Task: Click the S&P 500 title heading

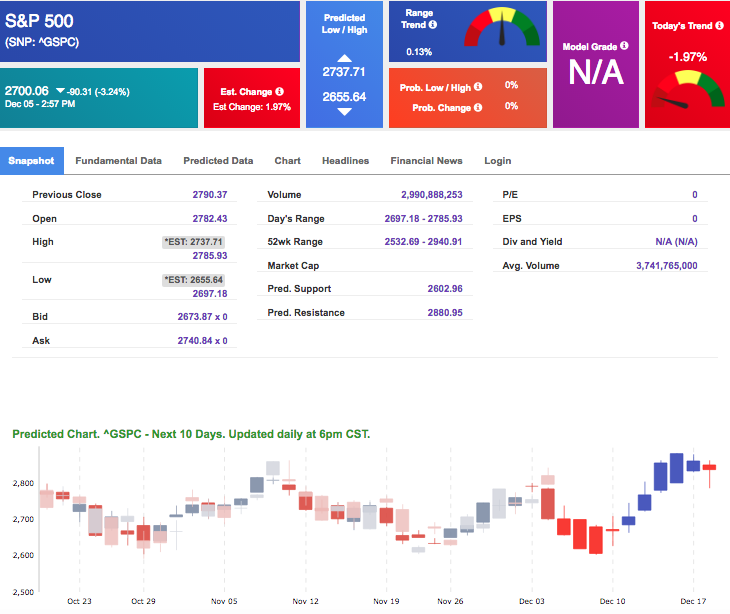Action: [39, 21]
